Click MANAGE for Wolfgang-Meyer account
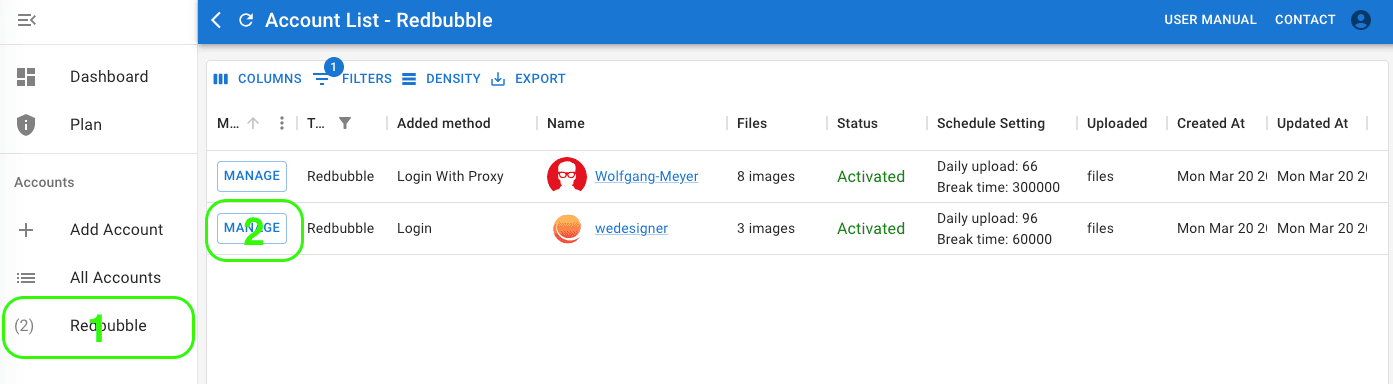The height and width of the screenshot is (384, 1393). point(252,176)
